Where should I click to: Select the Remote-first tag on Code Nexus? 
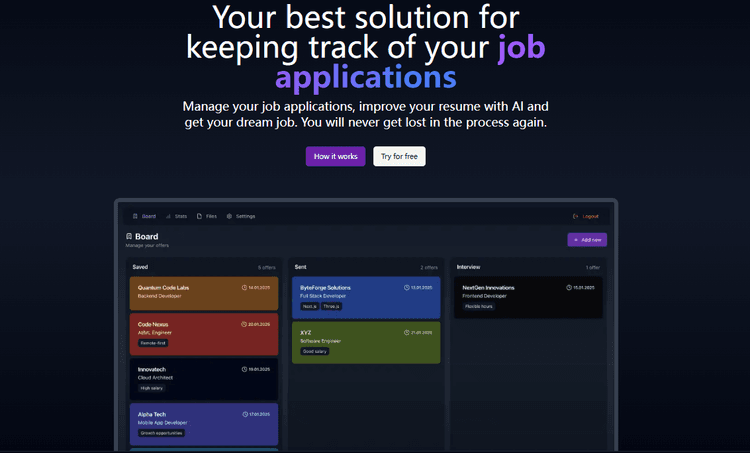tap(153, 343)
